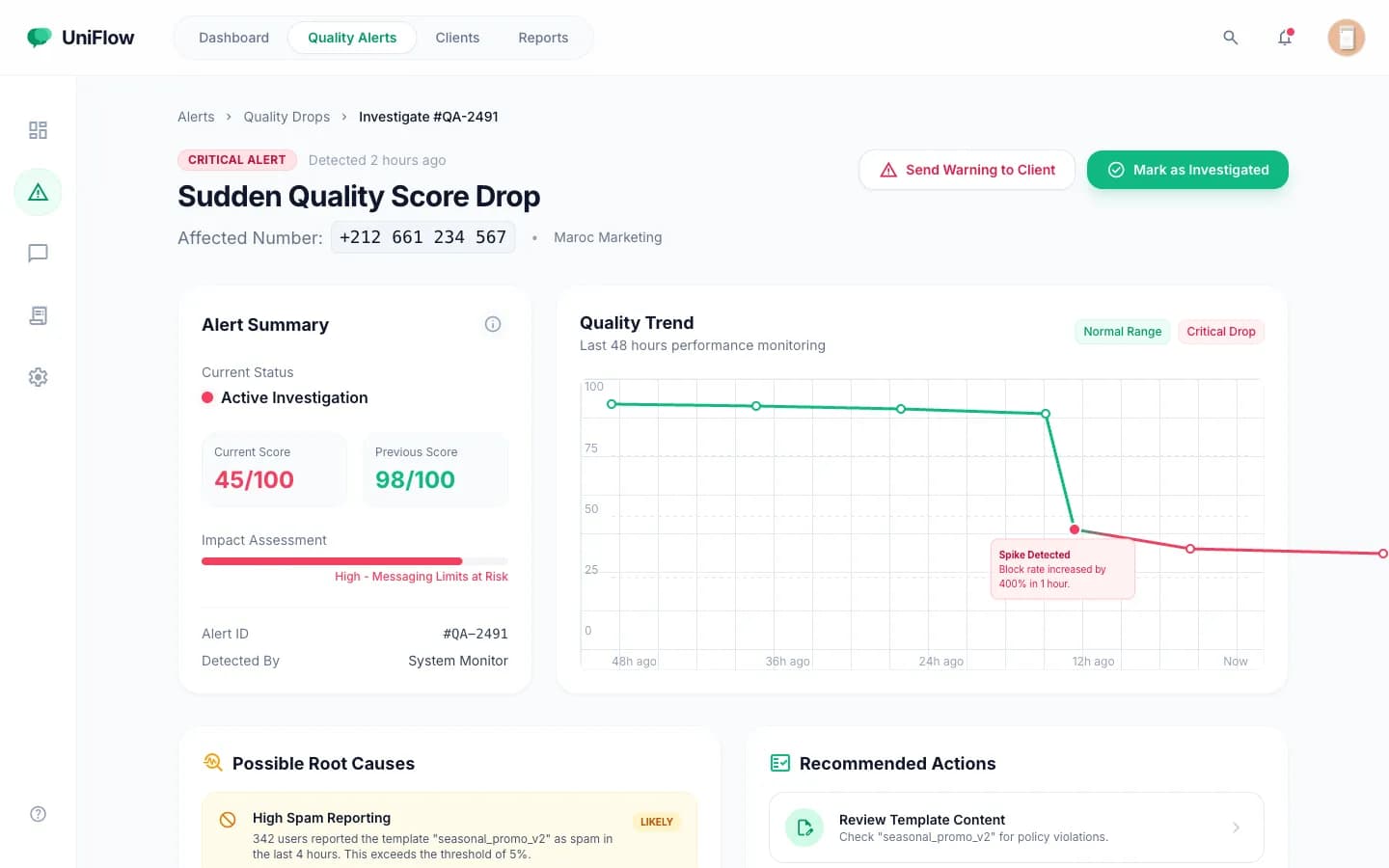Open the Dashboard navigation item
1389x868 pixels.
coord(233,38)
